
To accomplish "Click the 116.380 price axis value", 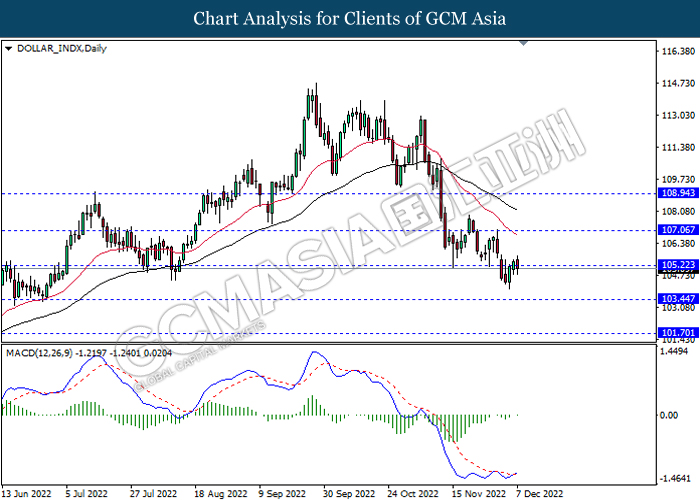I will tap(678, 51).
